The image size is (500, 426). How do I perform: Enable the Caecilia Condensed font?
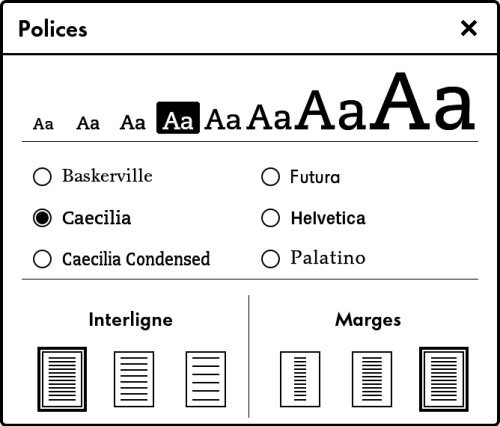point(42,259)
